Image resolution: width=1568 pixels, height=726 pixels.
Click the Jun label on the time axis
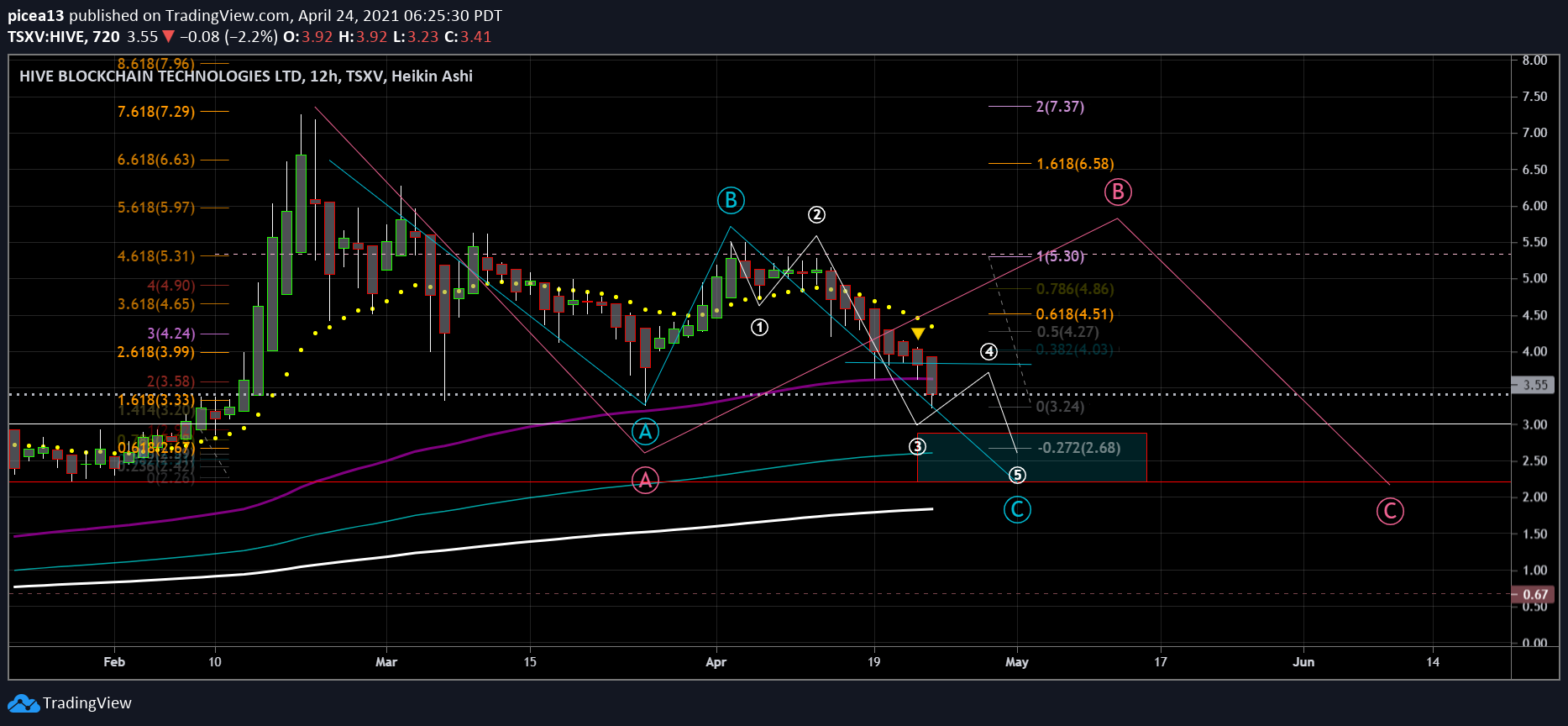pyautogui.click(x=1303, y=662)
